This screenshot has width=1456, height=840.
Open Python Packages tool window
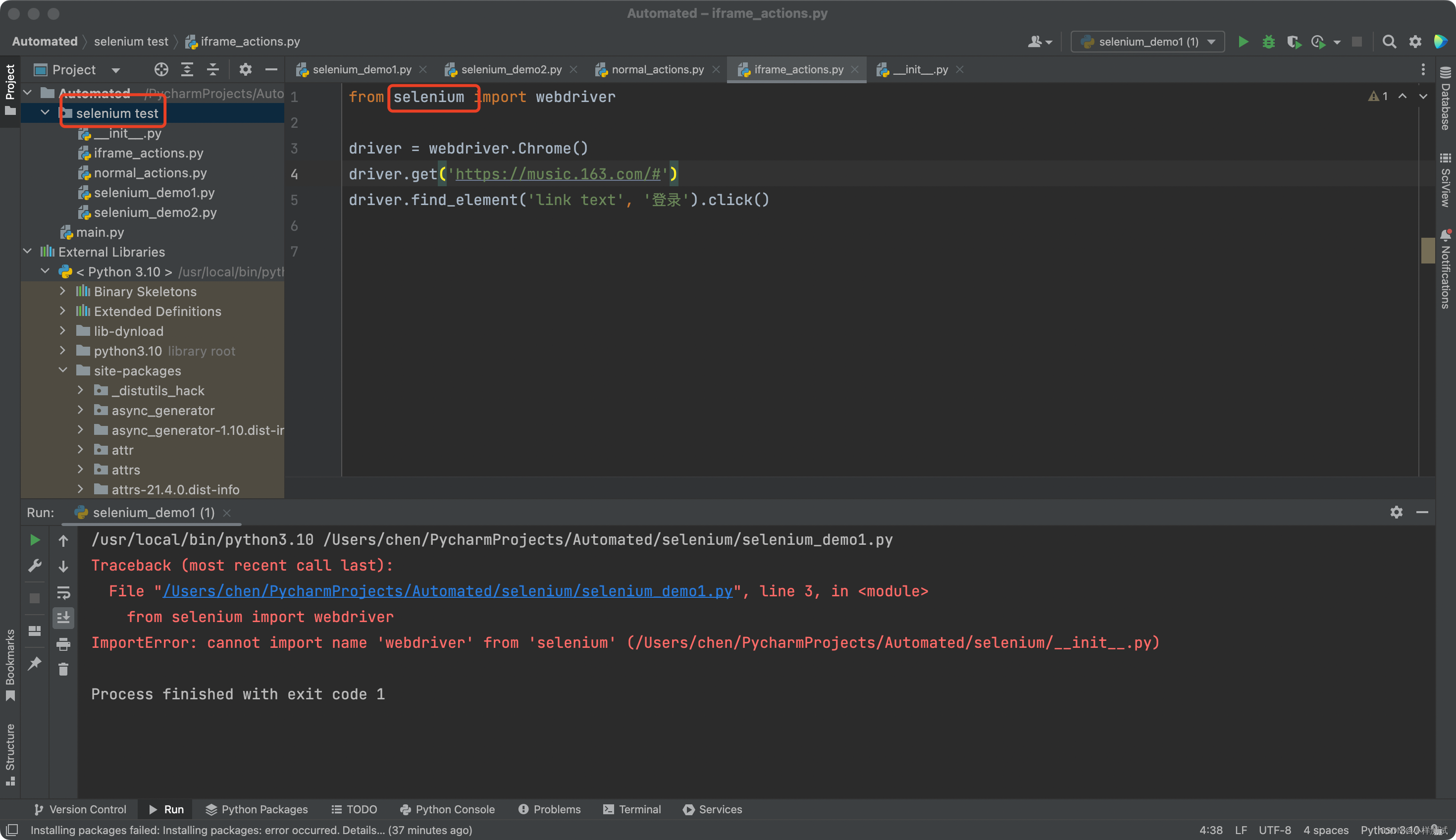click(256, 809)
